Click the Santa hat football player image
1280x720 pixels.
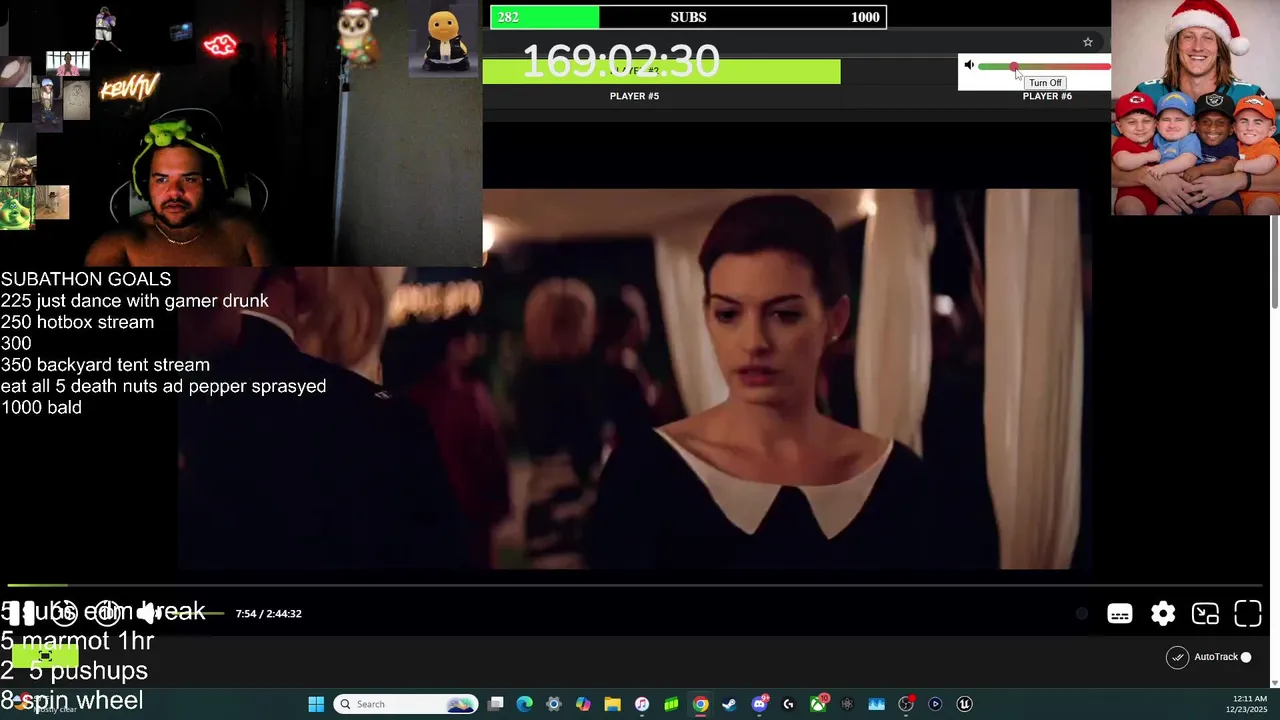1196,107
